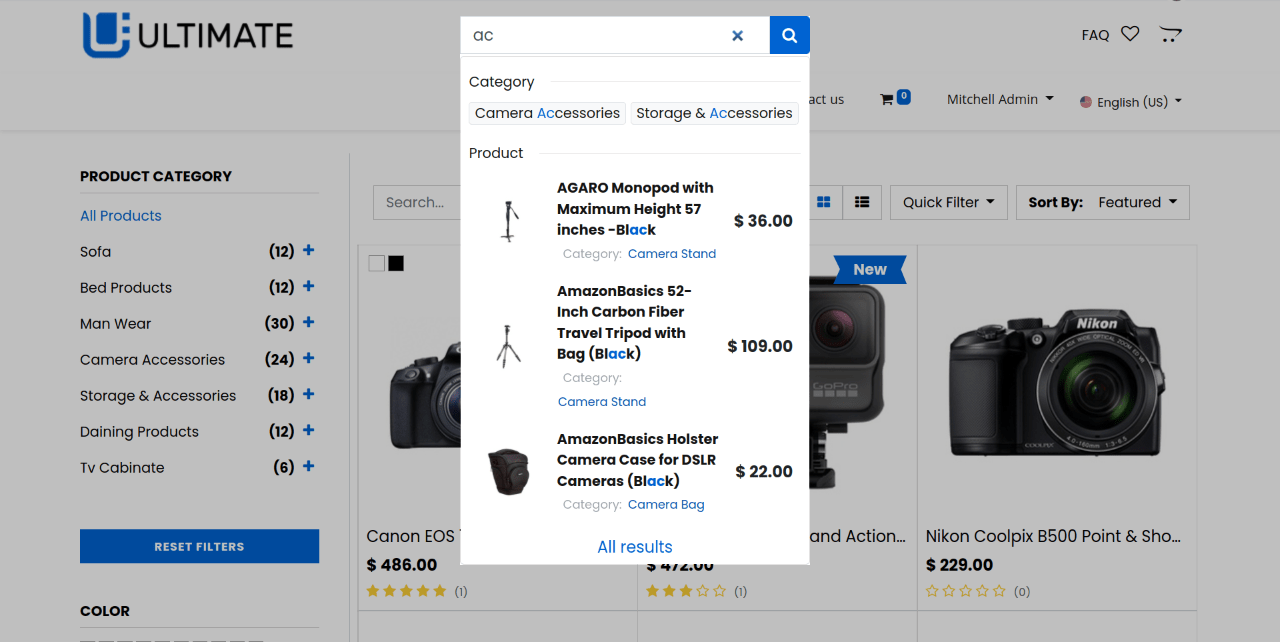Open the cart icon with the 0 badge
The width and height of the screenshot is (1280, 642).
894,98
